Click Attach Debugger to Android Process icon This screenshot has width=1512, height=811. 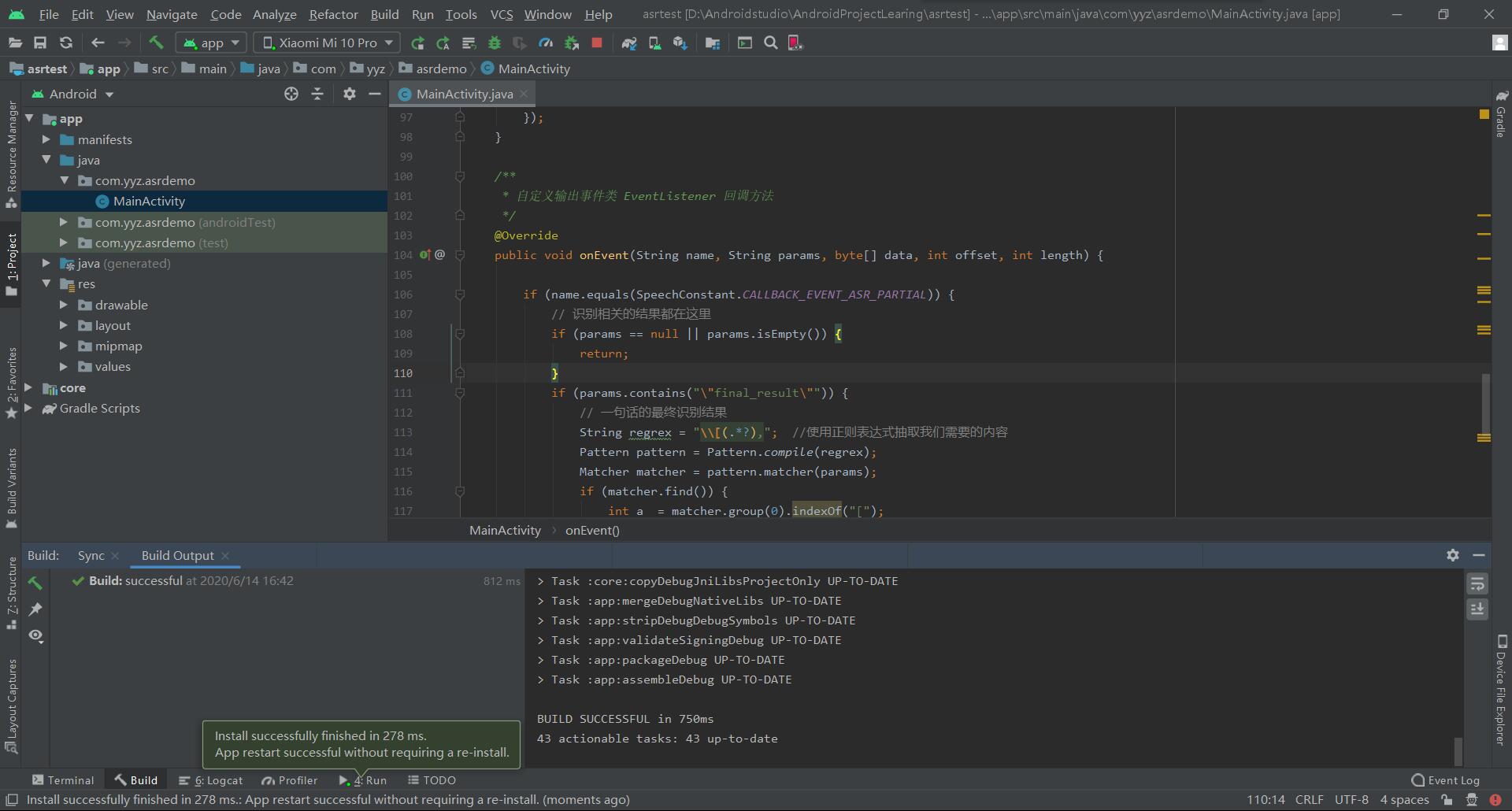point(572,43)
